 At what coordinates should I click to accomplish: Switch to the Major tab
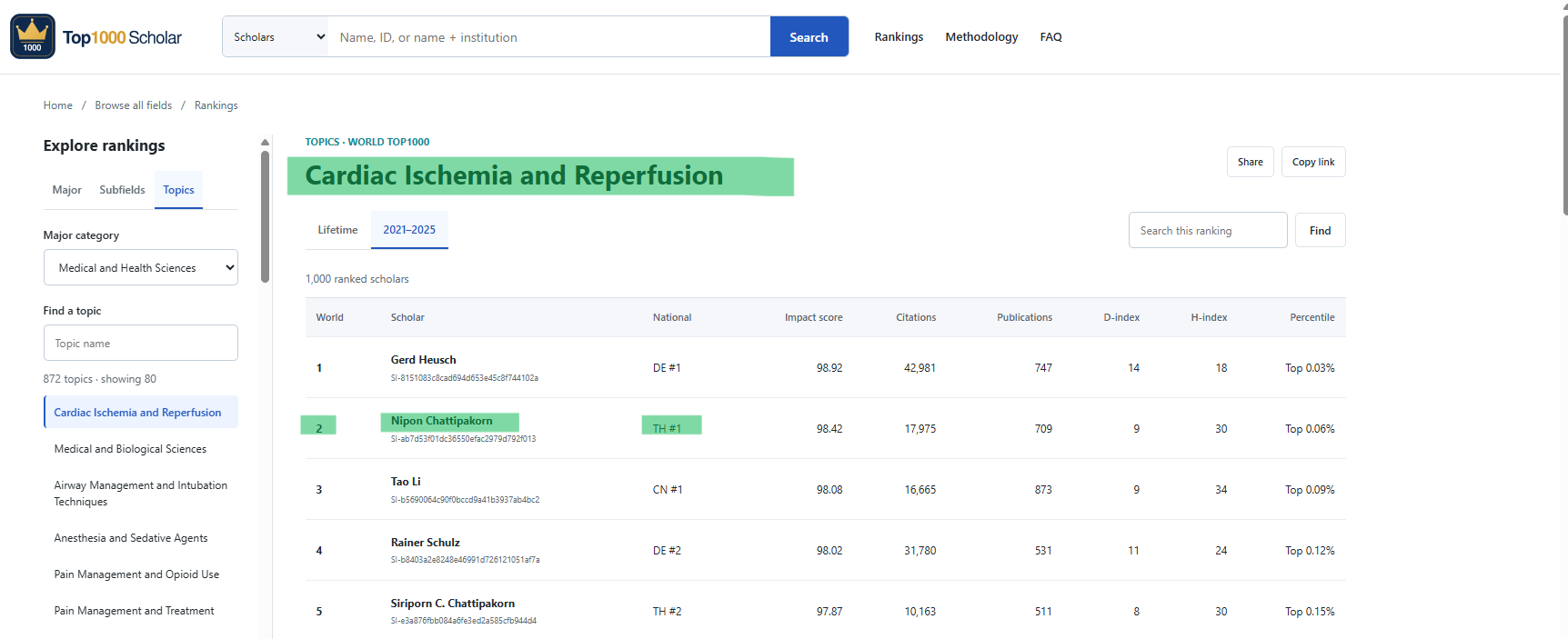point(67,190)
